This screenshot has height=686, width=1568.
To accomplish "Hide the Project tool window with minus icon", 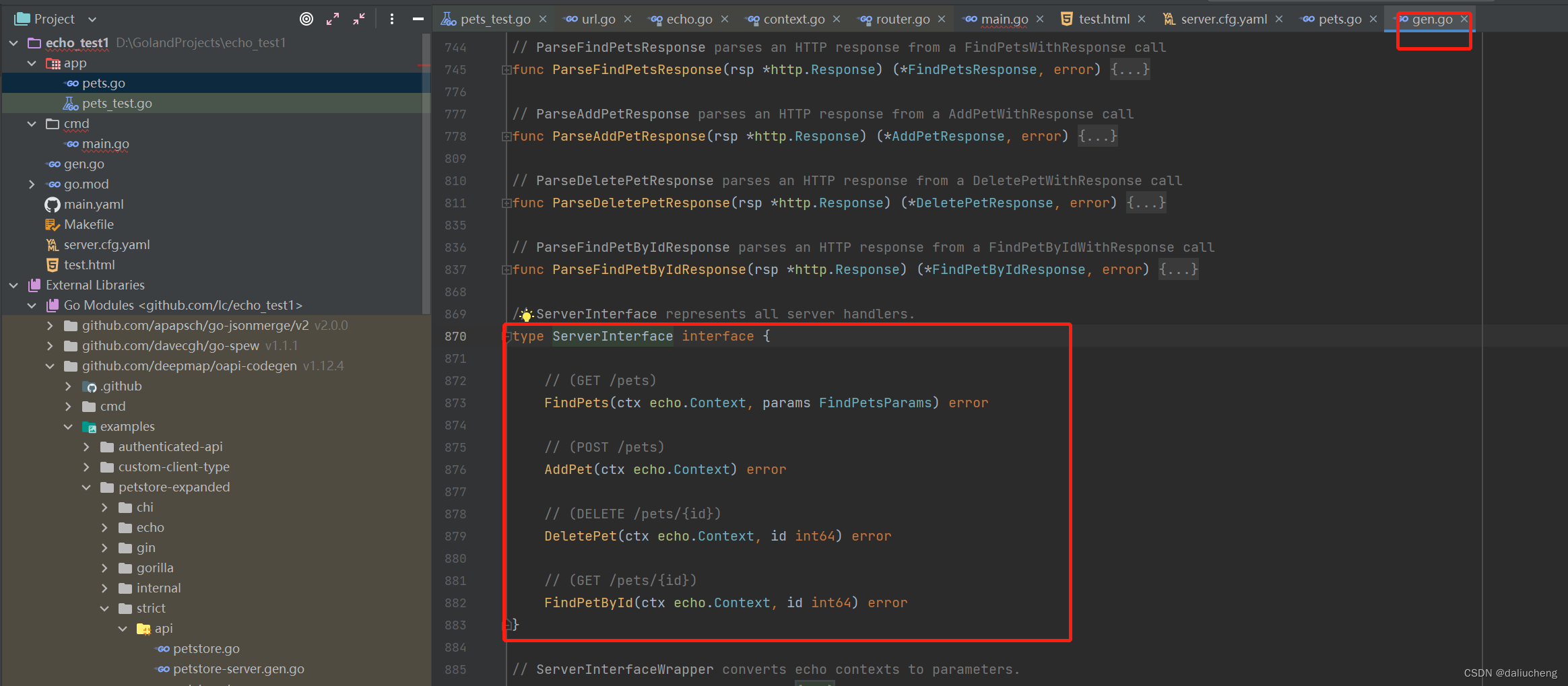I will [x=418, y=19].
